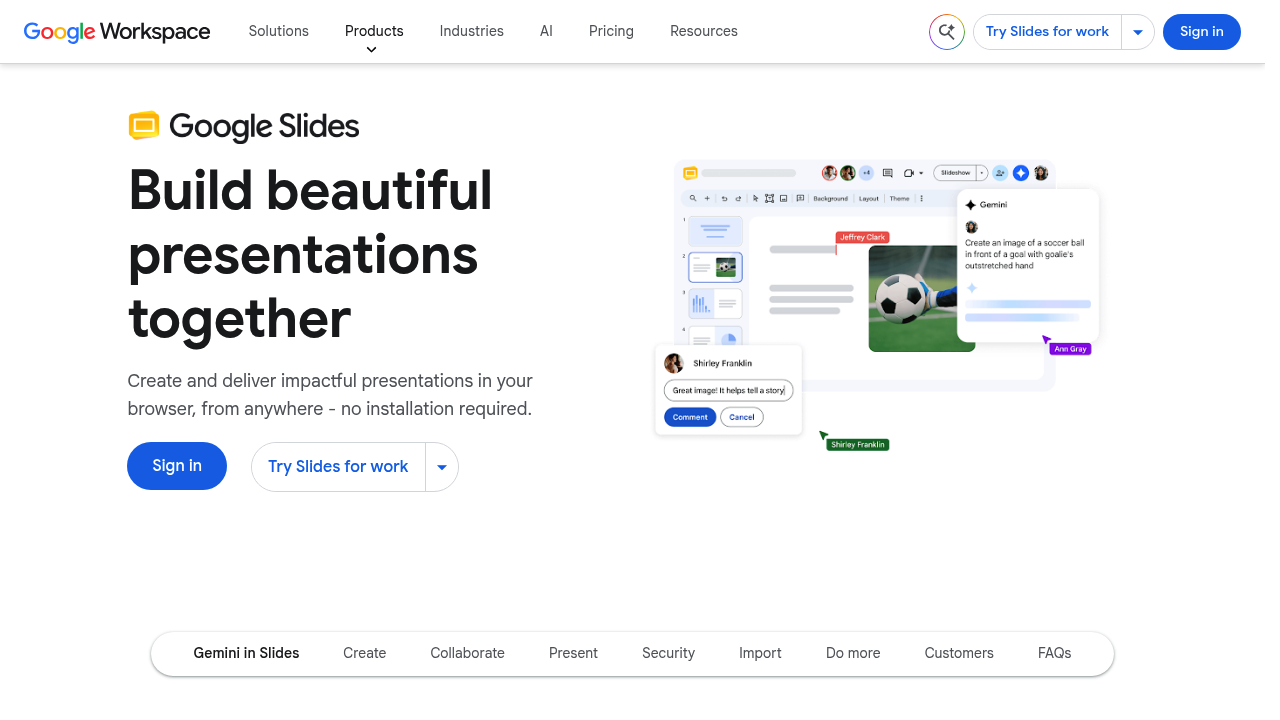Go to the AI menu item
Image resolution: width=1280 pixels, height=720 pixels.
[x=546, y=31]
